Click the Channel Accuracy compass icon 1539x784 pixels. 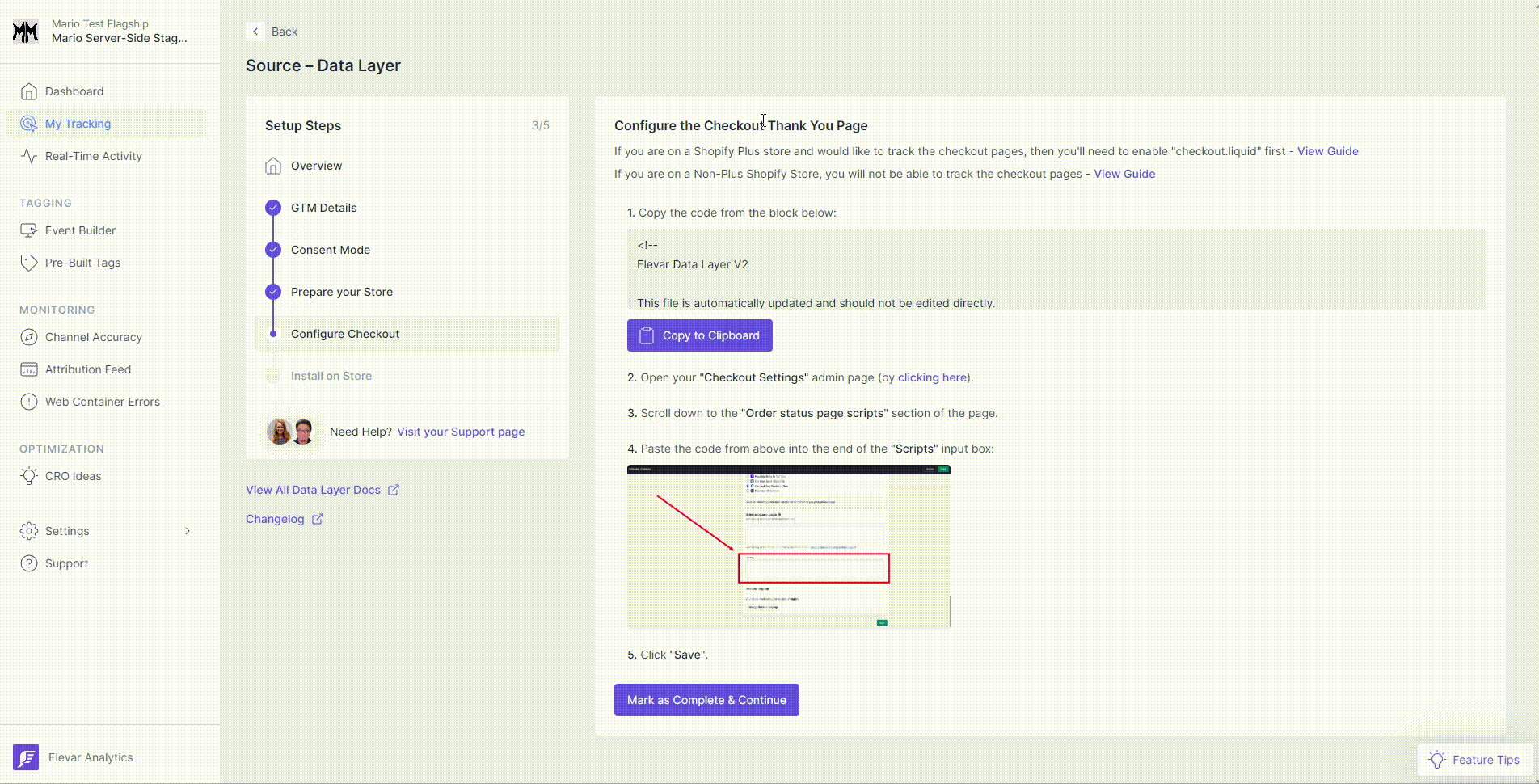coord(29,337)
